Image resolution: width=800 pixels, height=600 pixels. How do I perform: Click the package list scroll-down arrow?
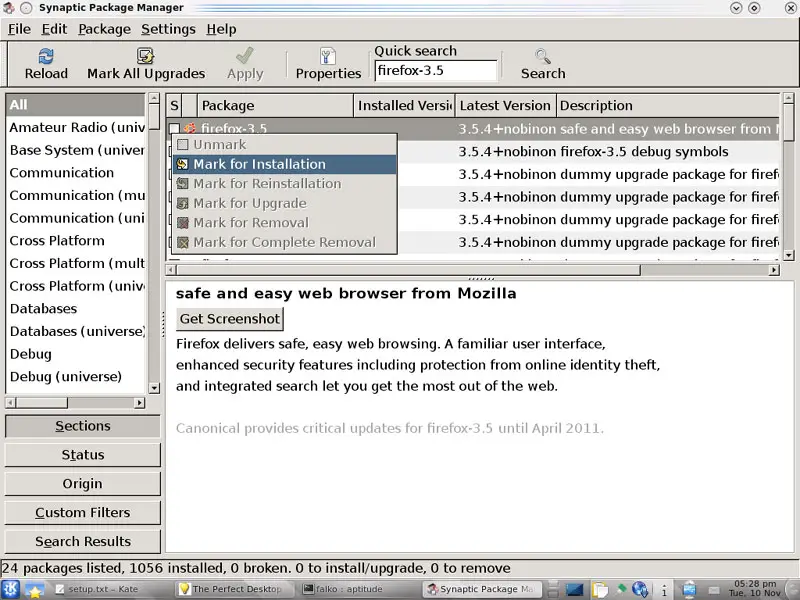point(789,255)
